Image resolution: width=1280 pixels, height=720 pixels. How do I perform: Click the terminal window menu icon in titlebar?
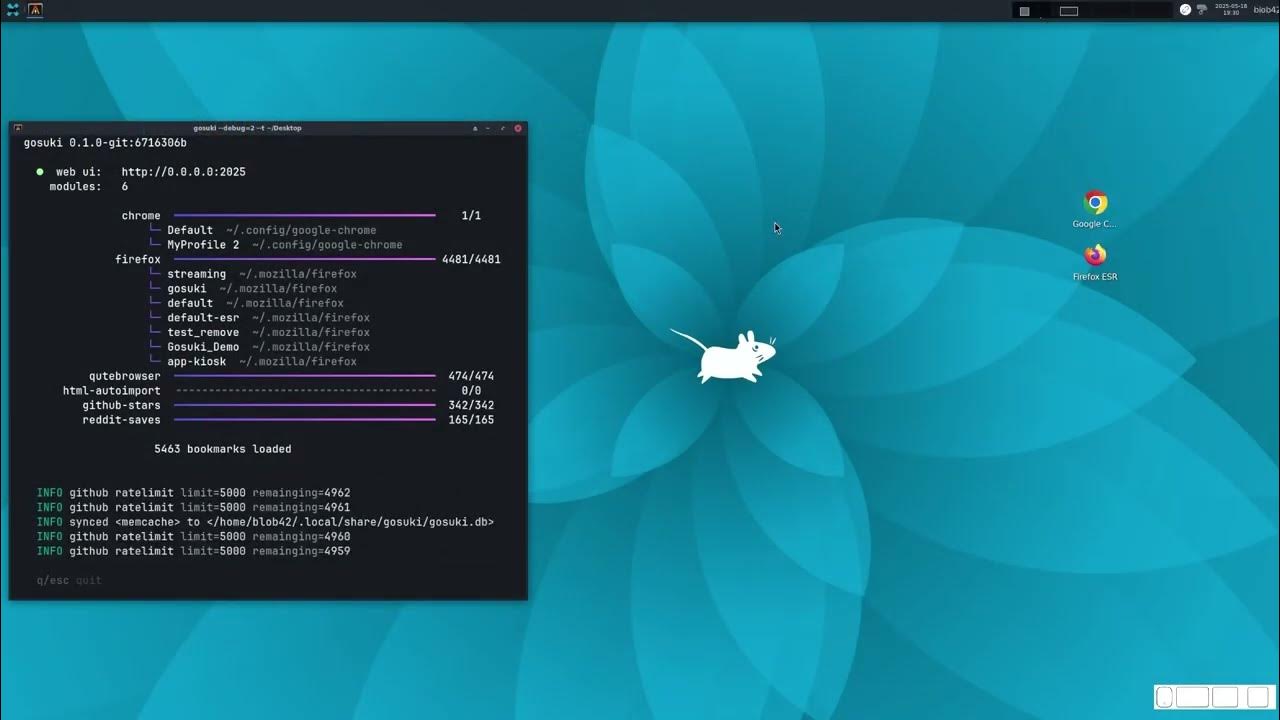(18, 128)
